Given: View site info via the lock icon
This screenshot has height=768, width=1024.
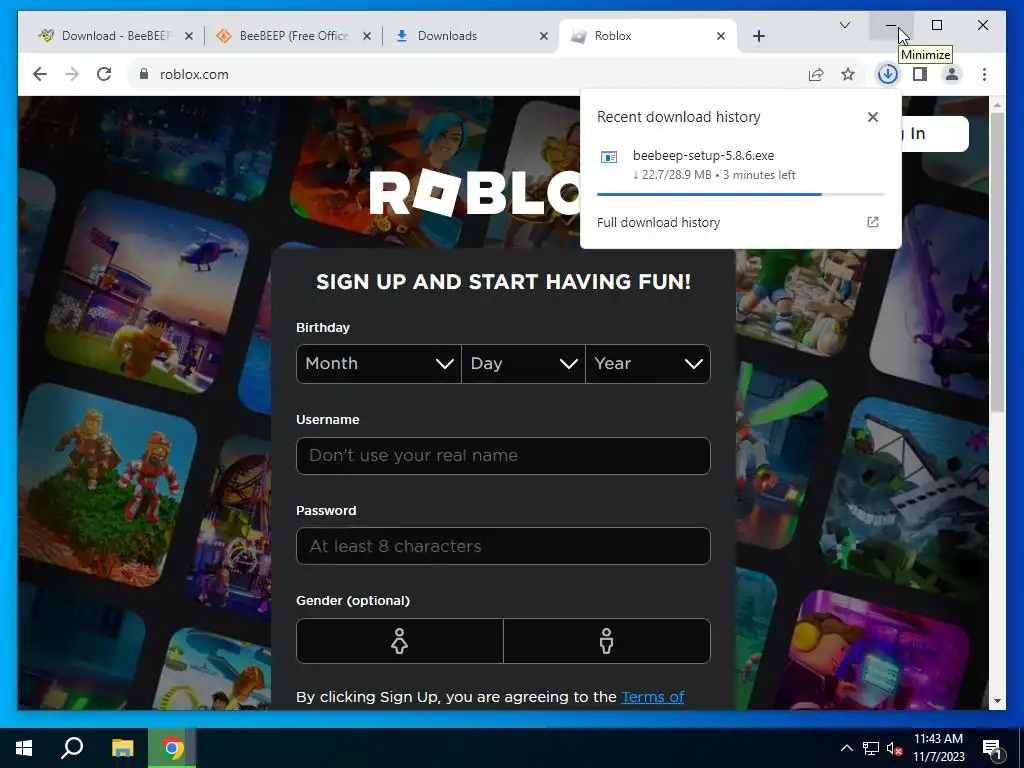Looking at the screenshot, I should (144, 74).
